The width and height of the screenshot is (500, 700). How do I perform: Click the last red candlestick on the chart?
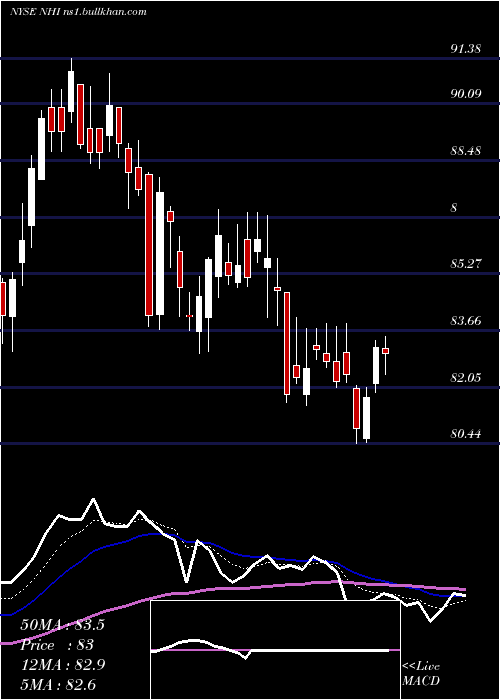pos(385,351)
